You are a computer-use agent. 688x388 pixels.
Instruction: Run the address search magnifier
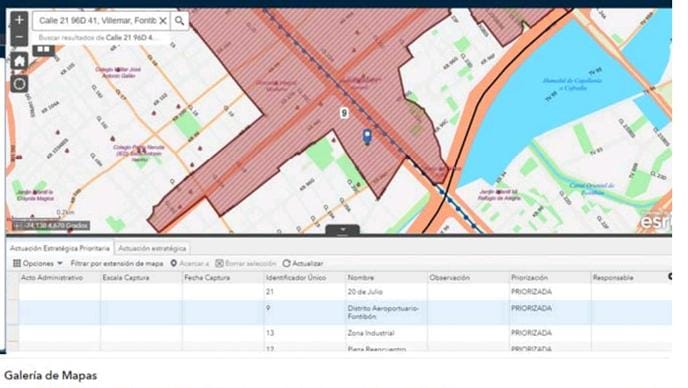pyautogui.click(x=179, y=21)
